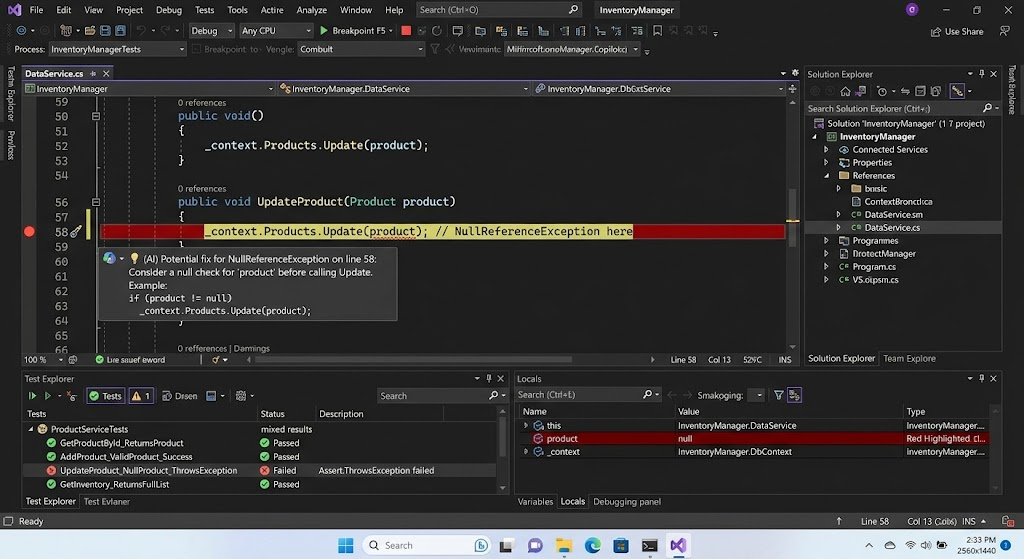Click the split editor icon above scrollbar
Screen dimensions: 1024x559
pyautogui.click(x=792, y=89)
